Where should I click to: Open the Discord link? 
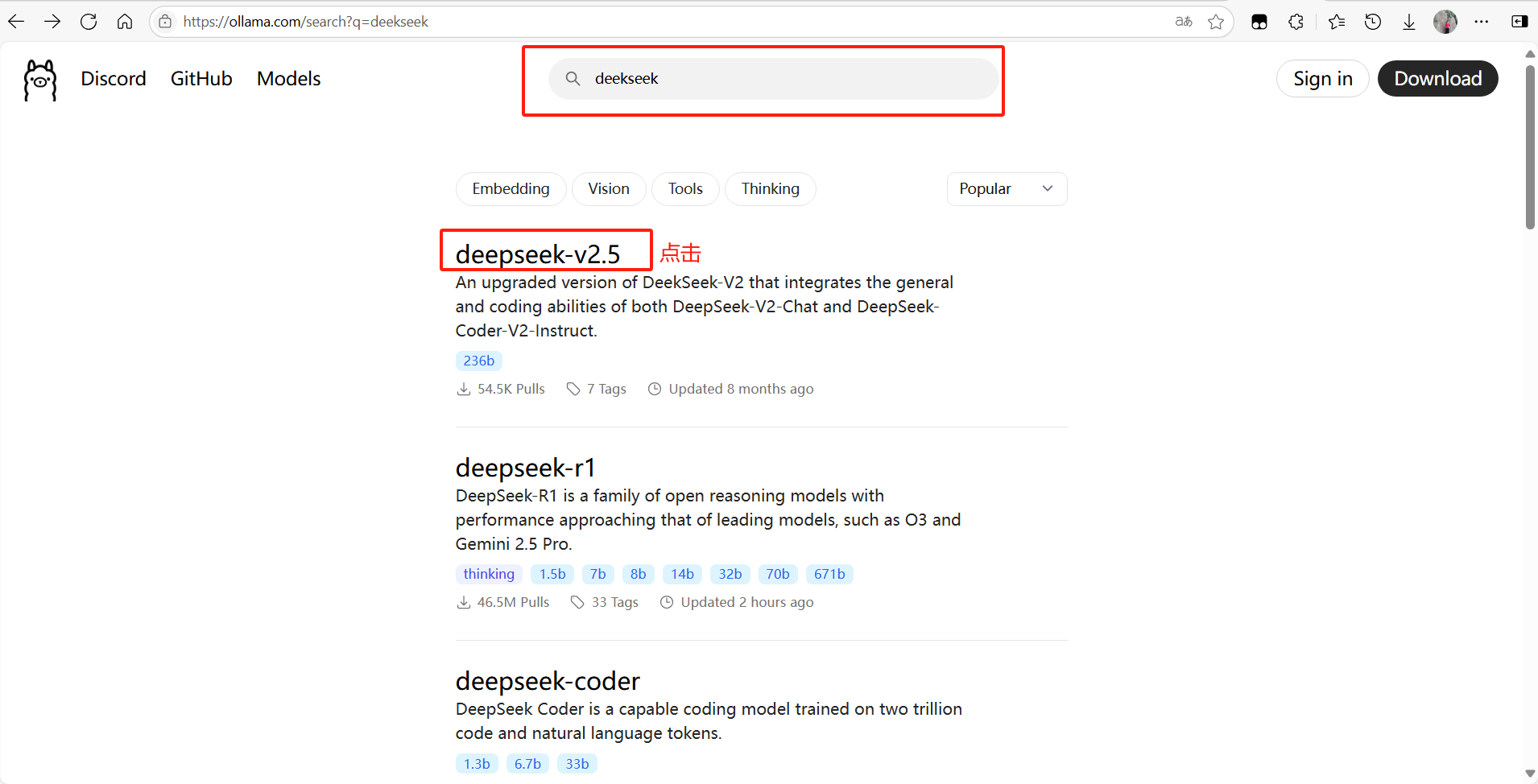pyautogui.click(x=114, y=79)
